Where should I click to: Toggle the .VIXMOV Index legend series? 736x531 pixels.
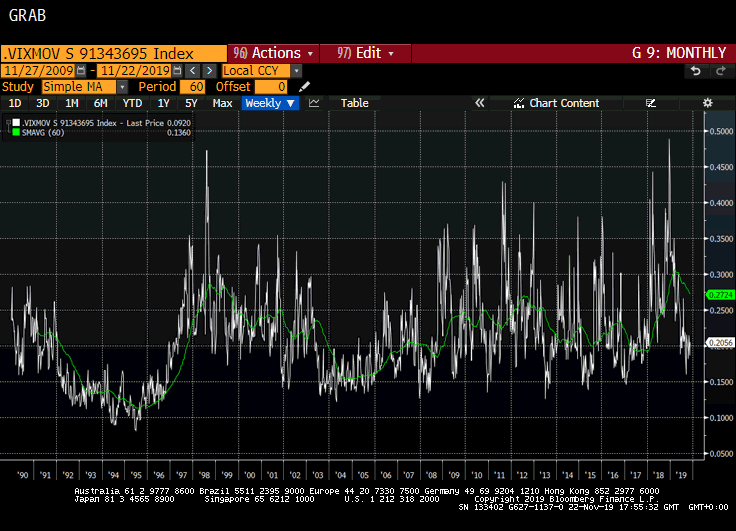click(x=13, y=122)
